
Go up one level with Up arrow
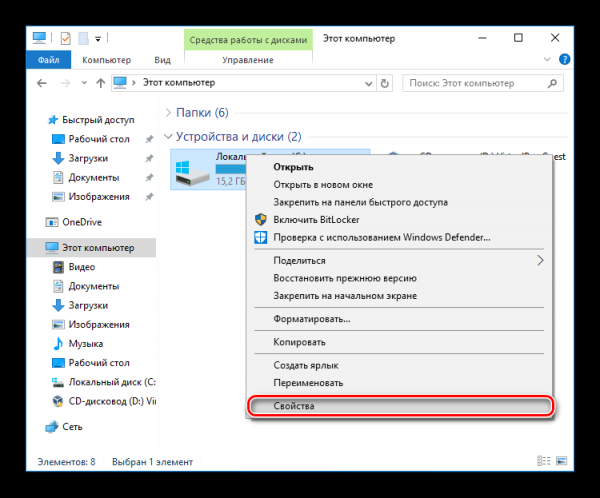(x=101, y=83)
